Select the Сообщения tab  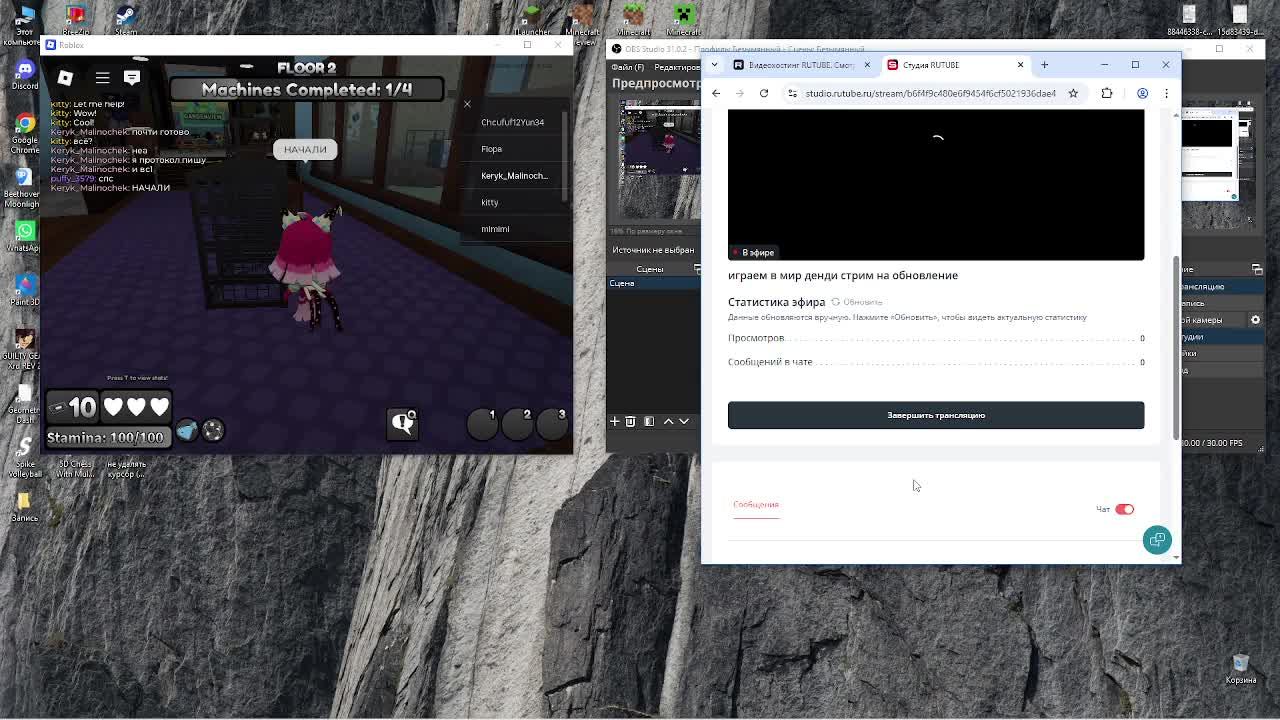tap(756, 505)
